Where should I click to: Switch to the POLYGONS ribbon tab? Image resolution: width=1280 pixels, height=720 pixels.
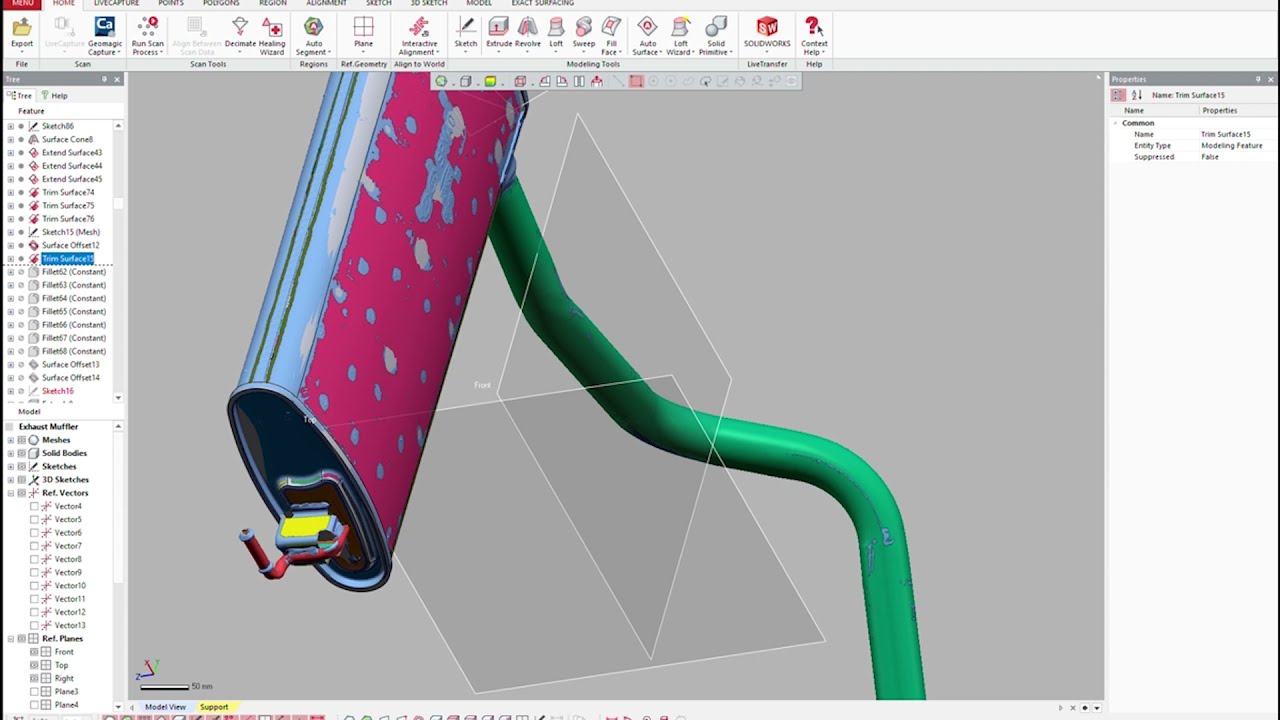pyautogui.click(x=221, y=3)
